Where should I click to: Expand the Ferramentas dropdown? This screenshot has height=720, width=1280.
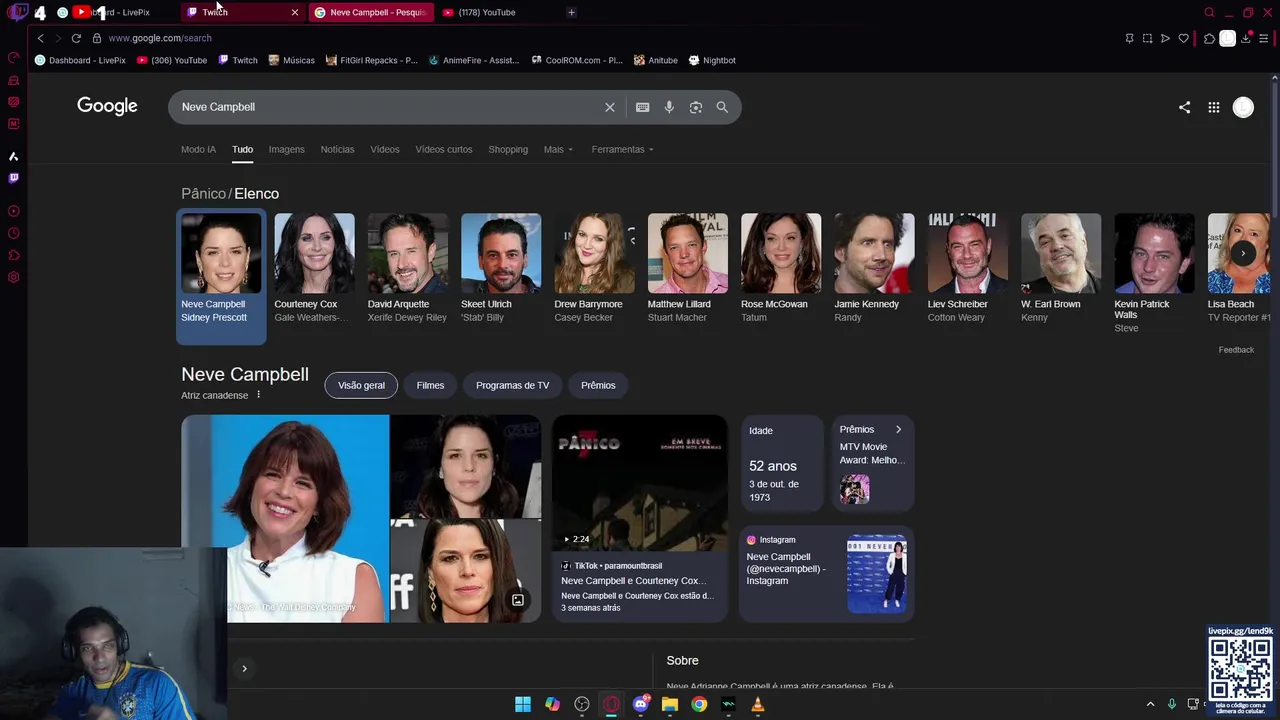pyautogui.click(x=622, y=149)
